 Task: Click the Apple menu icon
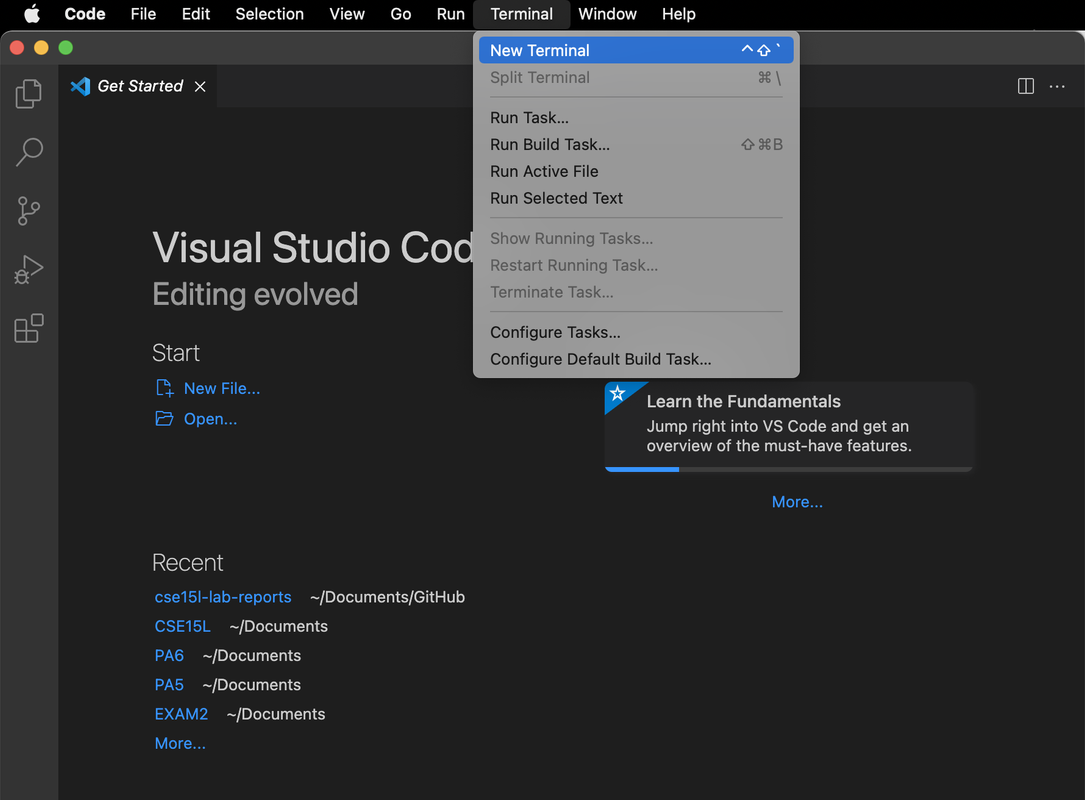(32, 14)
